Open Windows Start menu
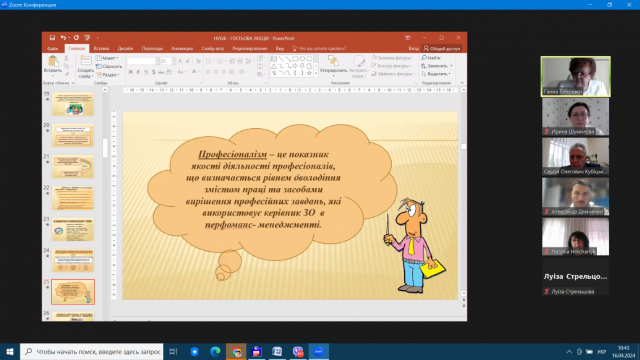This screenshot has width=640, height=360. coord(10,351)
